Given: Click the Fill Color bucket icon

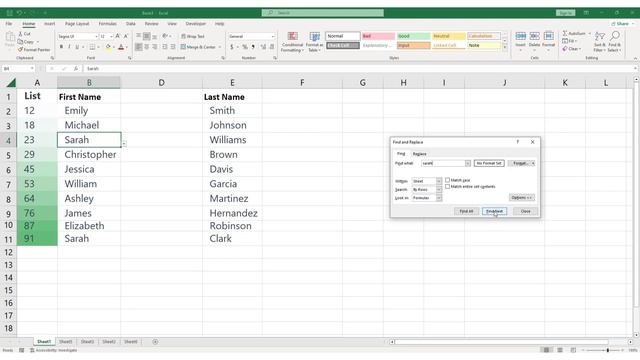Looking at the screenshot, I should (108, 47).
